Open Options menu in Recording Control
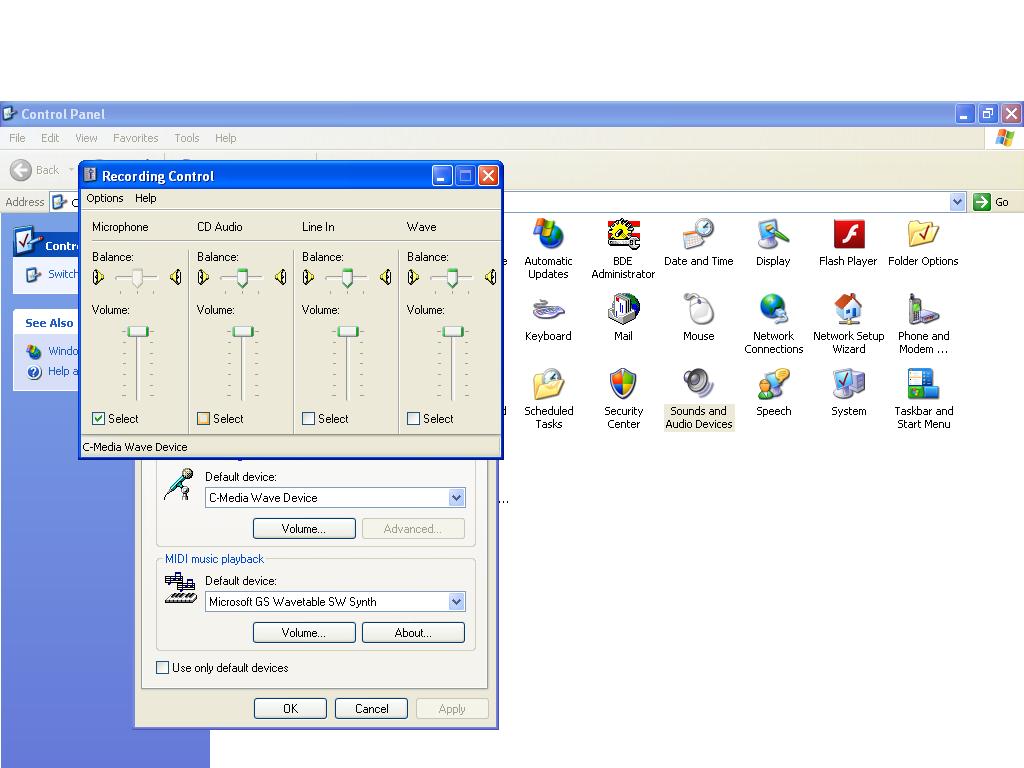Image resolution: width=1024 pixels, height=768 pixels. coord(104,198)
